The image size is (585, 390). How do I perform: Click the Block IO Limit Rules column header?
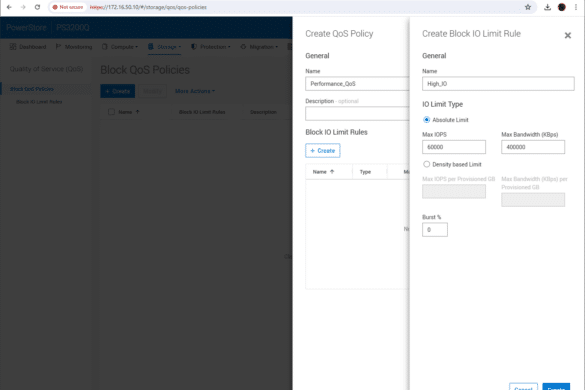[202, 112]
